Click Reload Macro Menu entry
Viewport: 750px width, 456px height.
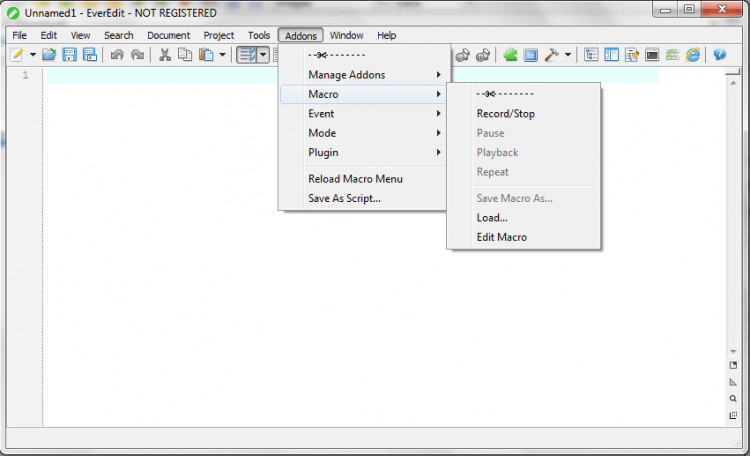click(x=355, y=179)
